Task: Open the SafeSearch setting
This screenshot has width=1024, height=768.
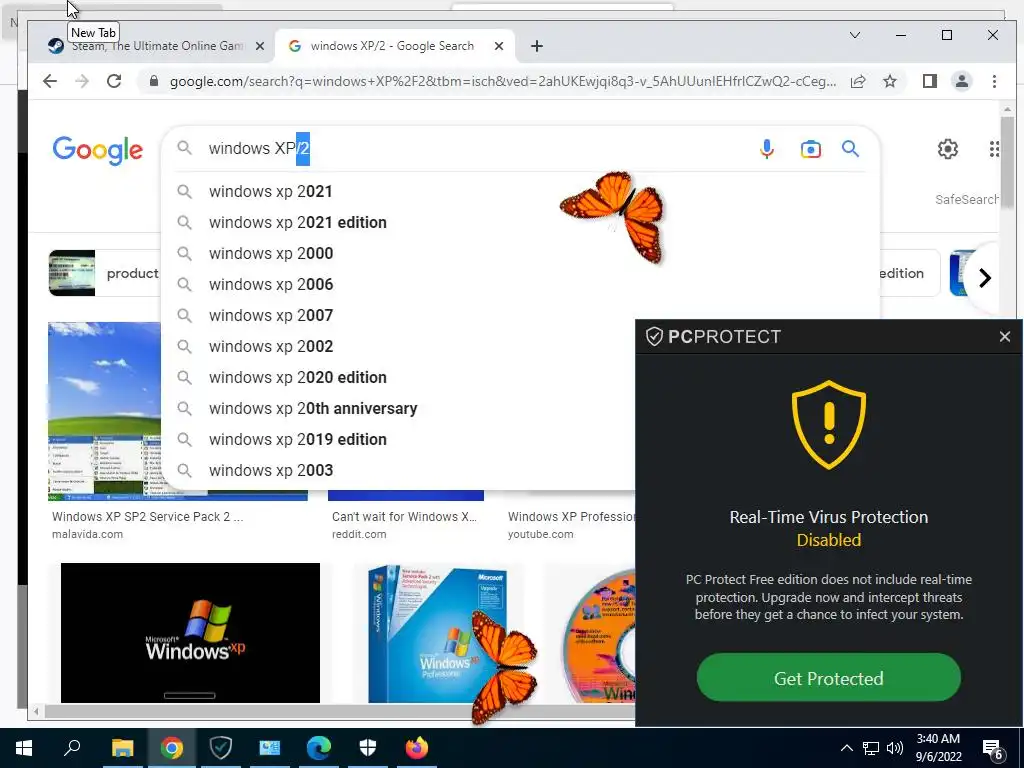Action: (967, 199)
